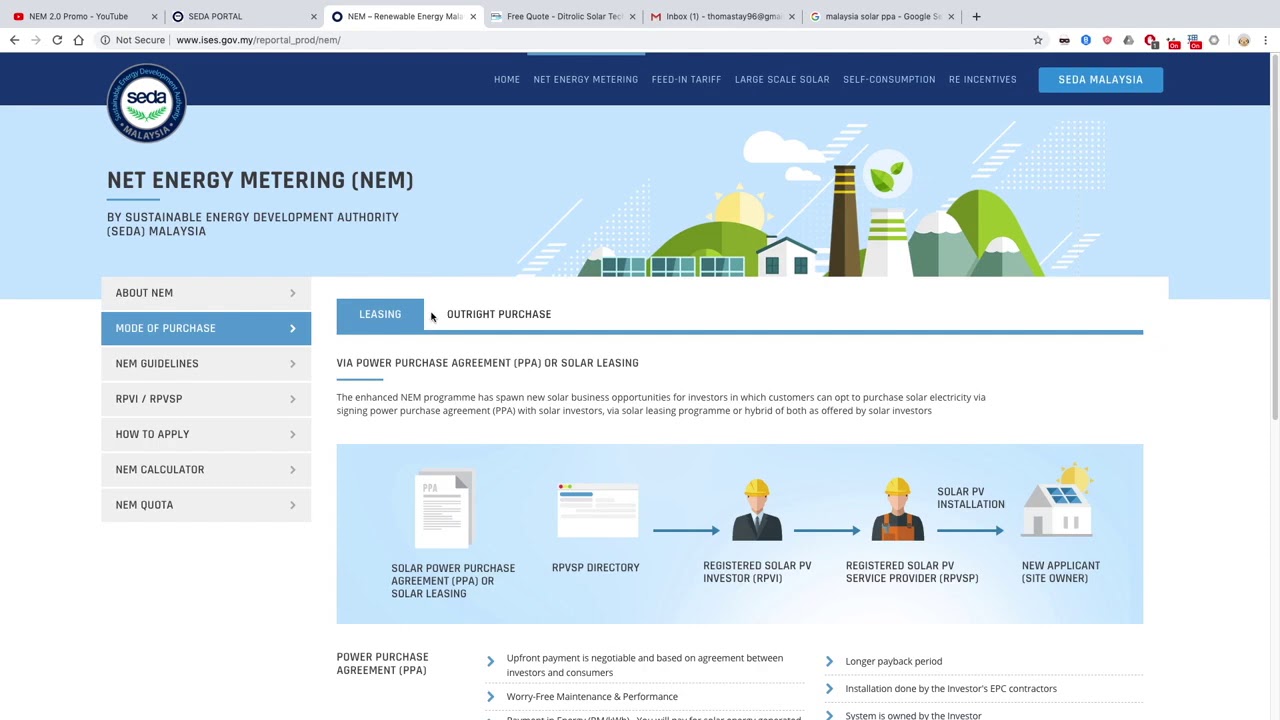The height and width of the screenshot is (720, 1280).
Task: Click 'System is owned by the Investor'
Action: (913, 715)
